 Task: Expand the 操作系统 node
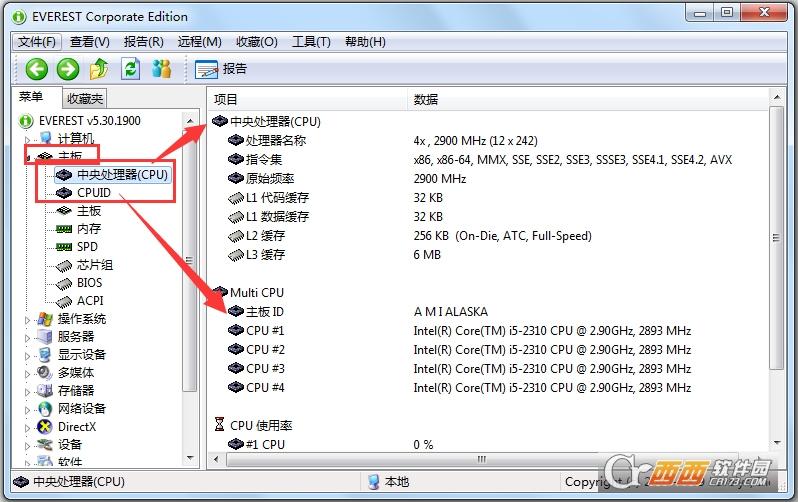[27, 320]
